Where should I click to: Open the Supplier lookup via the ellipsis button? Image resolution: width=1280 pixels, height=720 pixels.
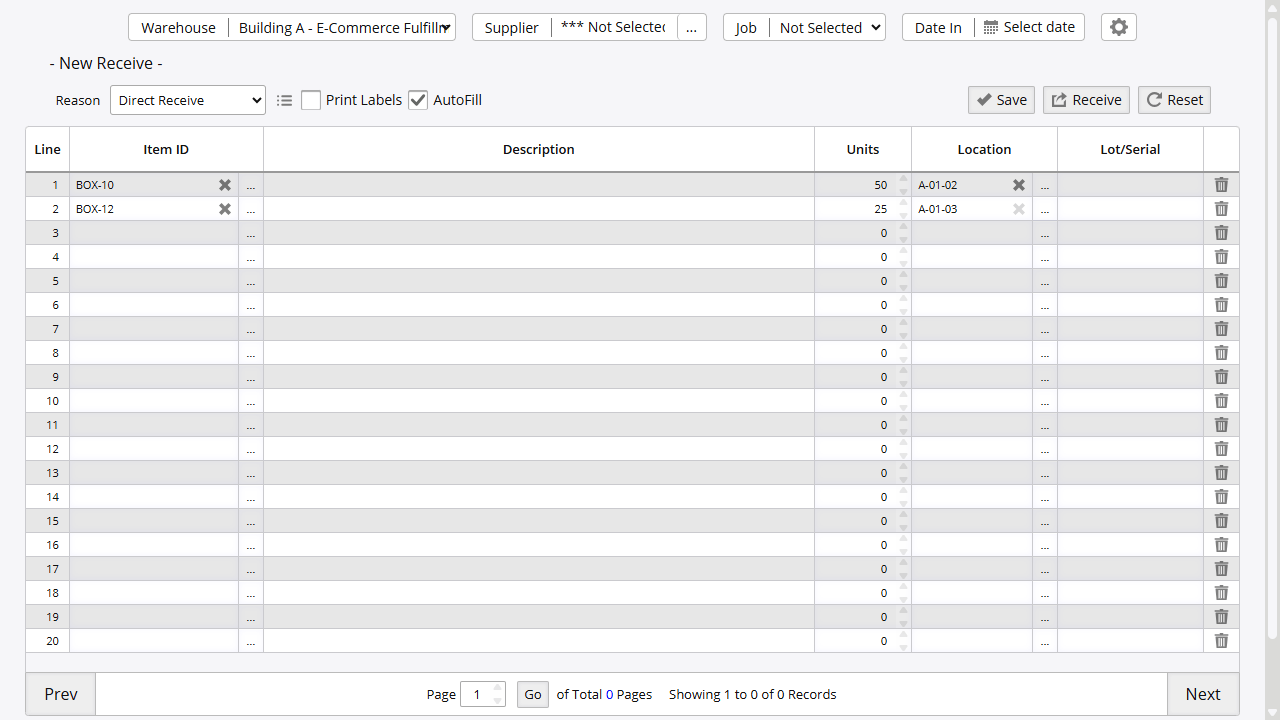tap(692, 27)
